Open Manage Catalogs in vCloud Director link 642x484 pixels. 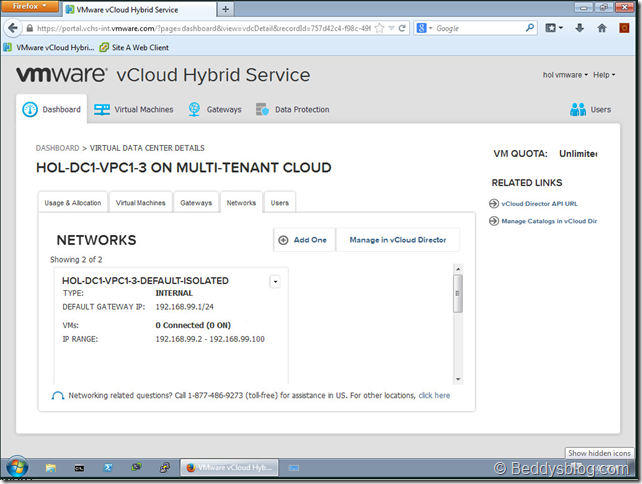[549, 221]
